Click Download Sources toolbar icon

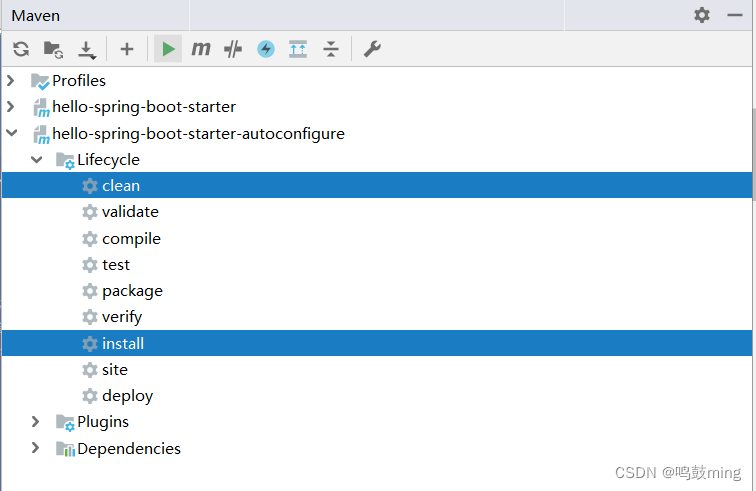coord(87,49)
